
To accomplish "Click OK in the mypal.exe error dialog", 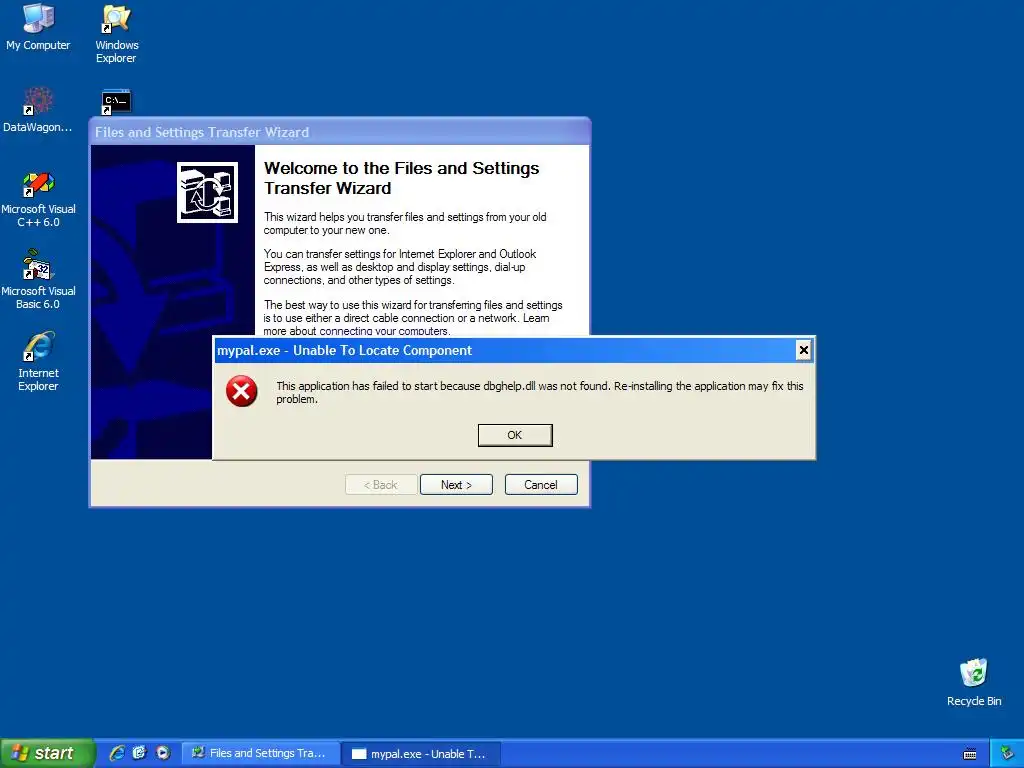I will [515, 435].
